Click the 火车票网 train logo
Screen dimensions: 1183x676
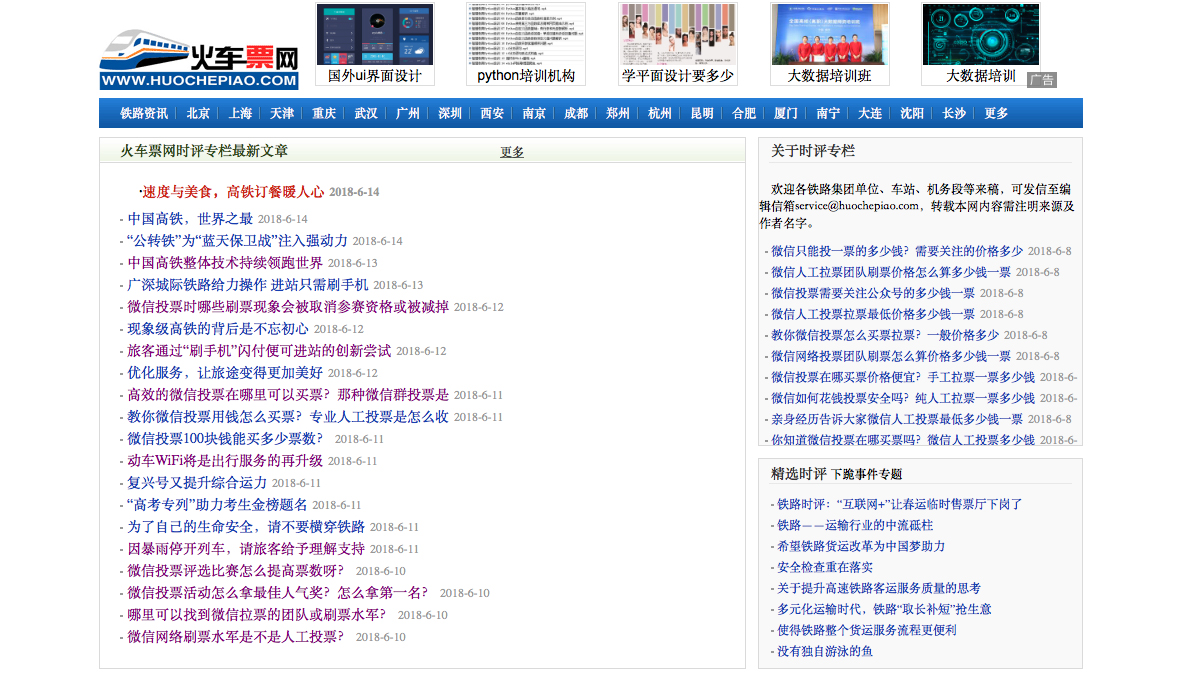(199, 59)
